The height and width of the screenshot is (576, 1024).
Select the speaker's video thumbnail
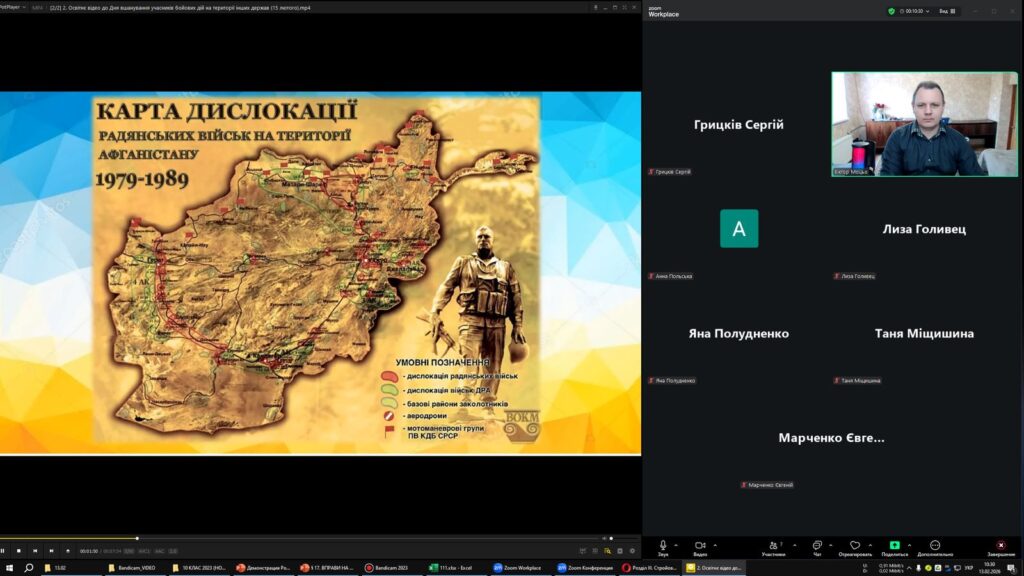pyautogui.click(x=924, y=124)
